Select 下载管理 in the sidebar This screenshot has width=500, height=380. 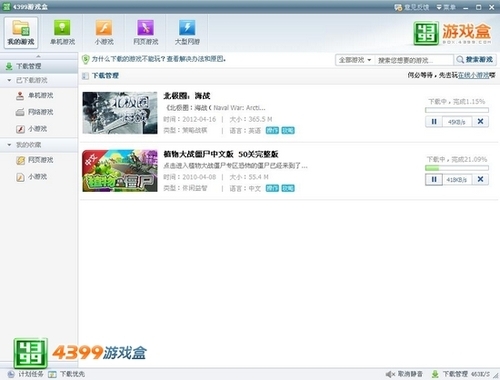click(39, 66)
